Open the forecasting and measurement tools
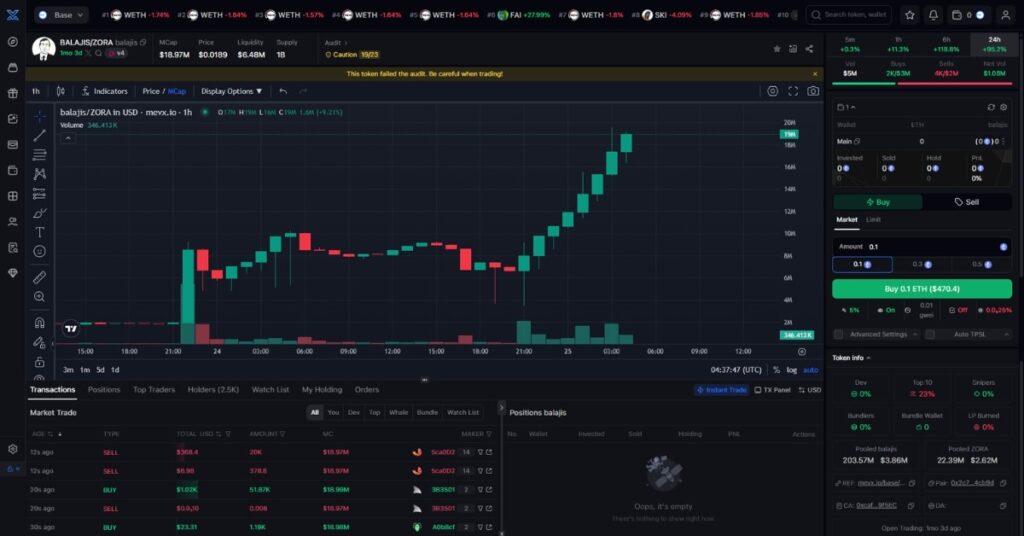This screenshot has width=1024, height=536. pyautogui.click(x=40, y=193)
